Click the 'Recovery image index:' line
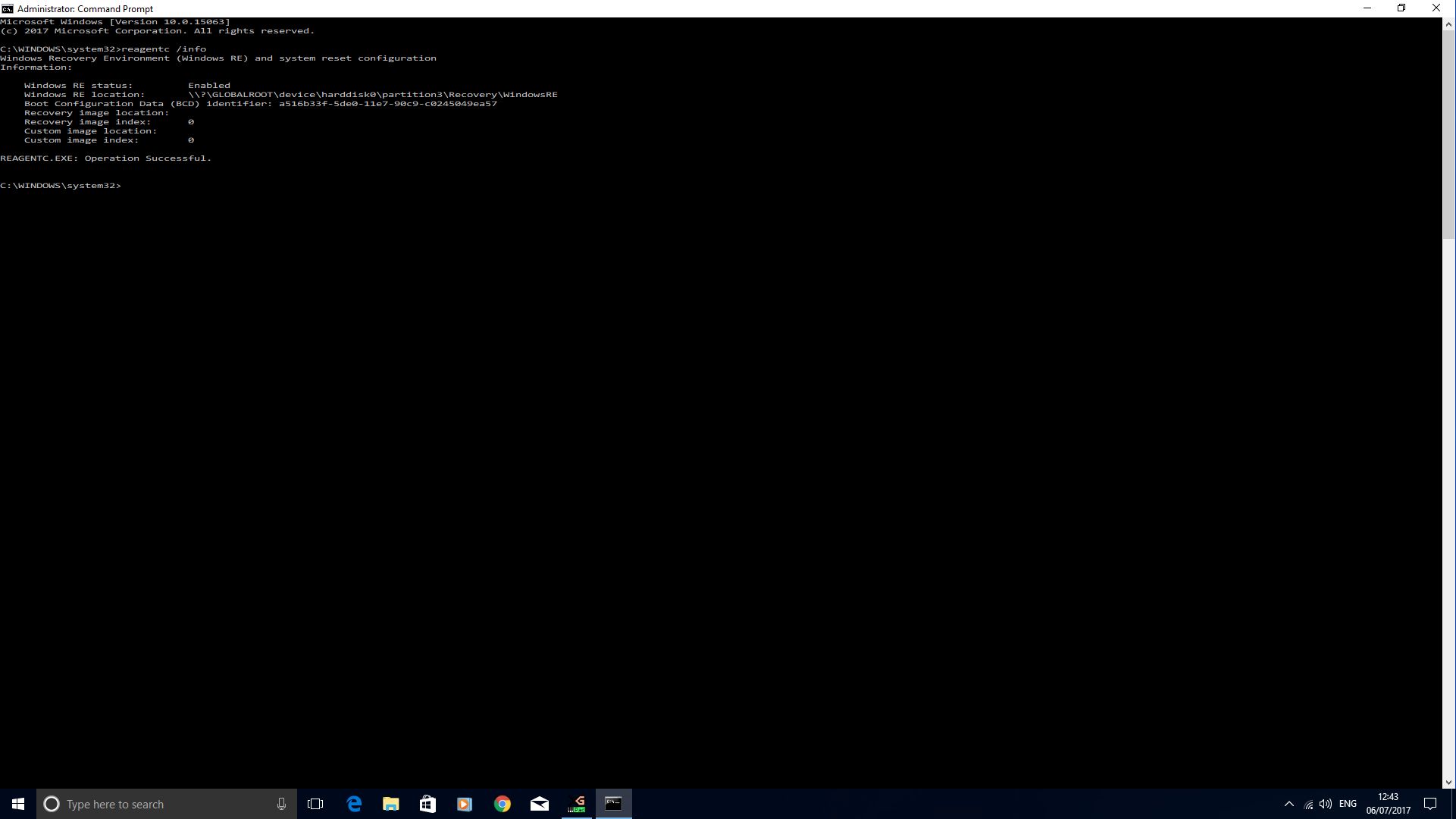1456x819 pixels. click(109, 122)
